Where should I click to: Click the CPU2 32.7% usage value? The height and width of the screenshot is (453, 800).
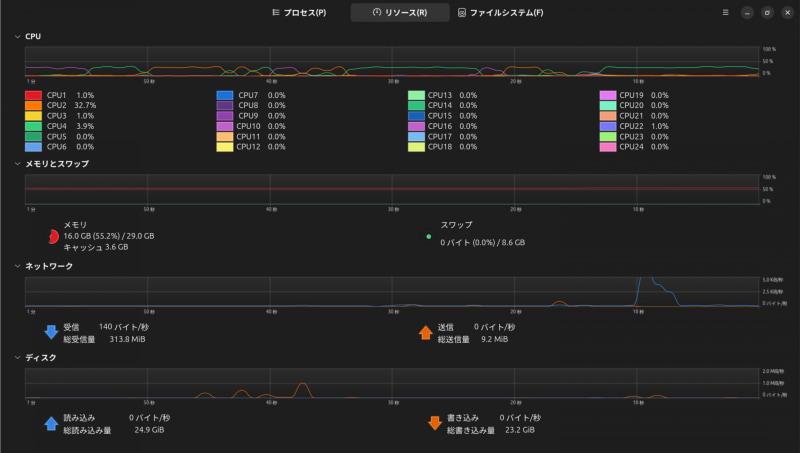(85, 106)
